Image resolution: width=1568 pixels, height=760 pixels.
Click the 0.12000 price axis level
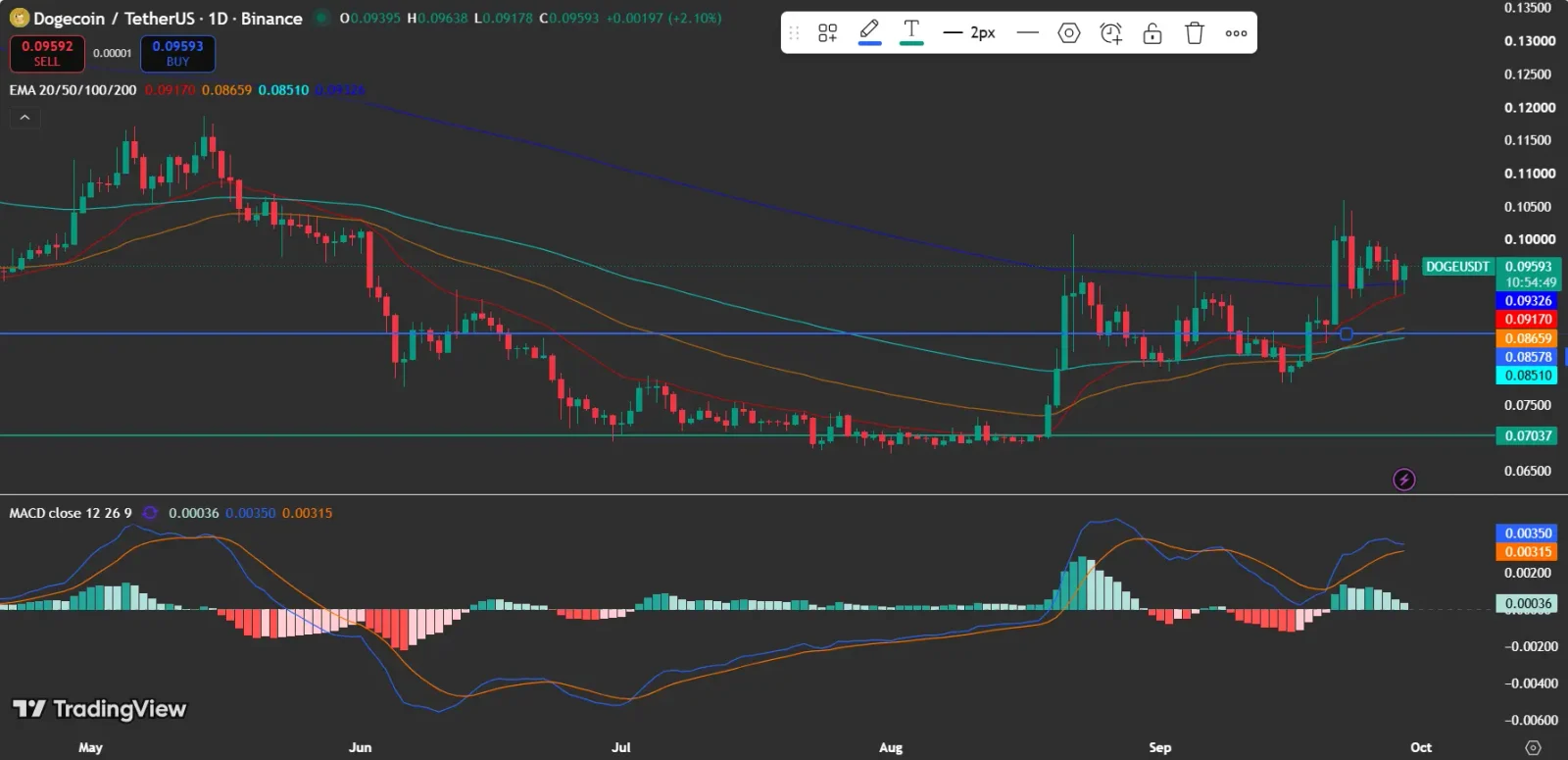click(x=1530, y=108)
